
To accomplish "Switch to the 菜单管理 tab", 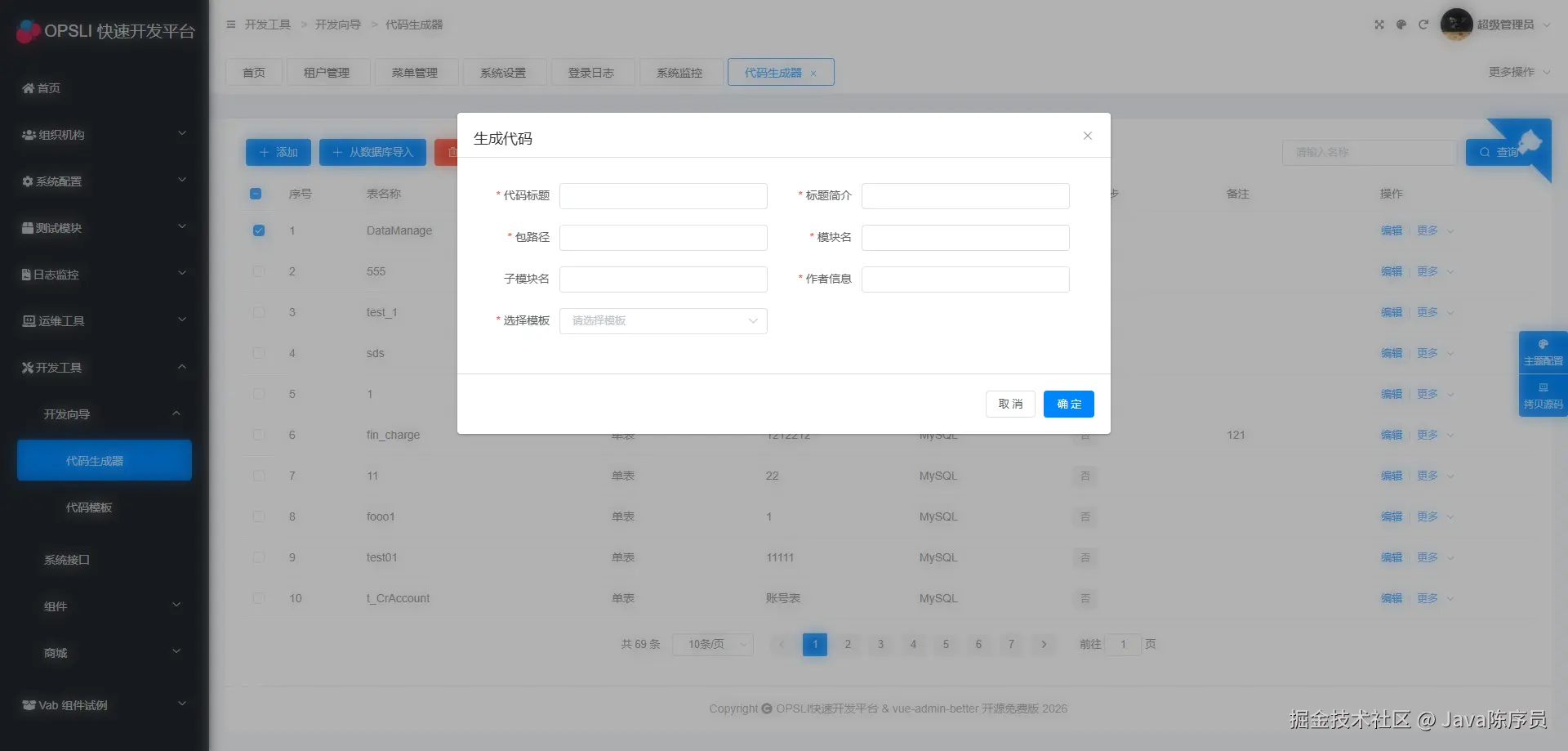I will pyautogui.click(x=415, y=73).
